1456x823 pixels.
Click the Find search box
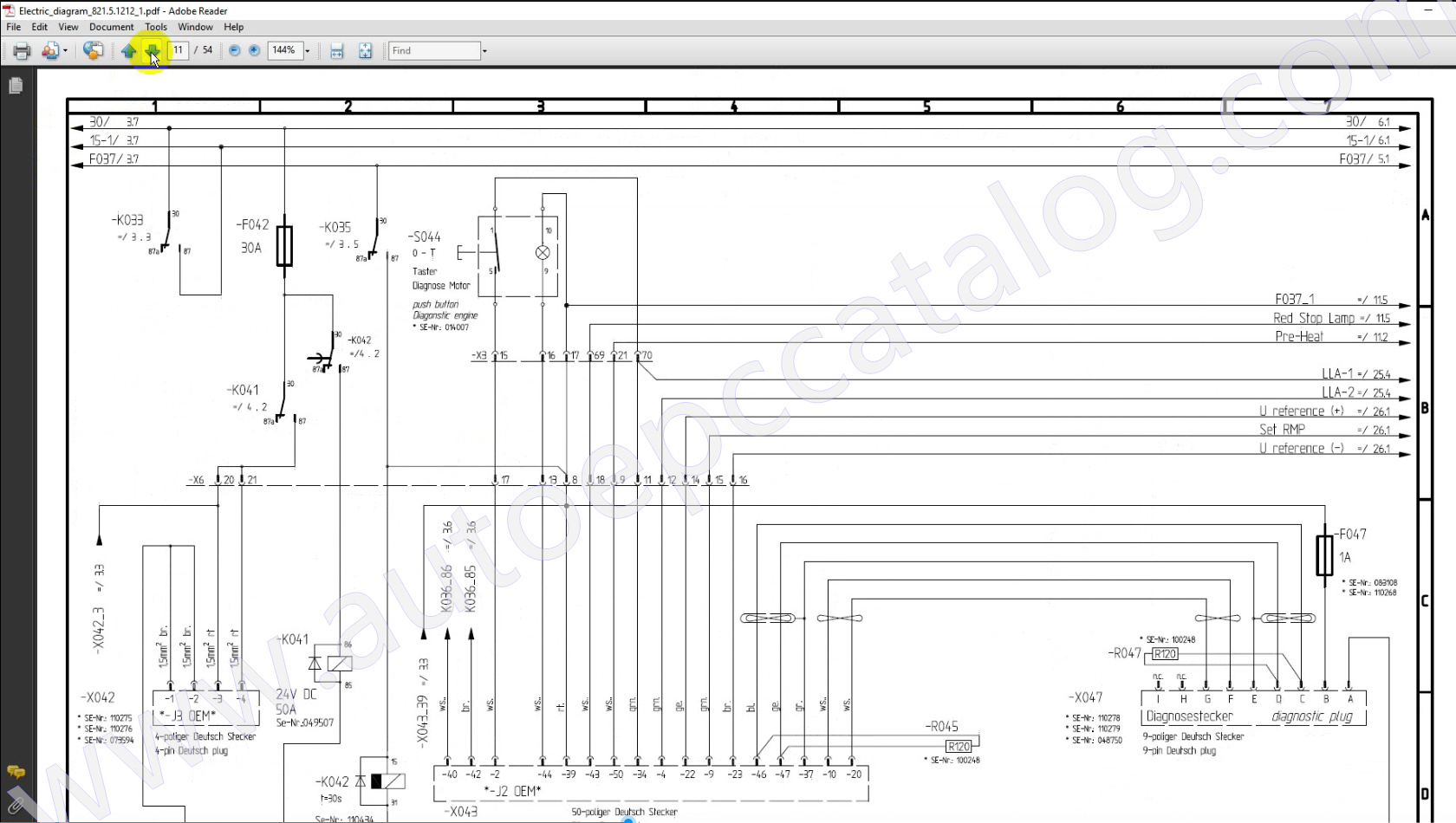[x=432, y=50]
